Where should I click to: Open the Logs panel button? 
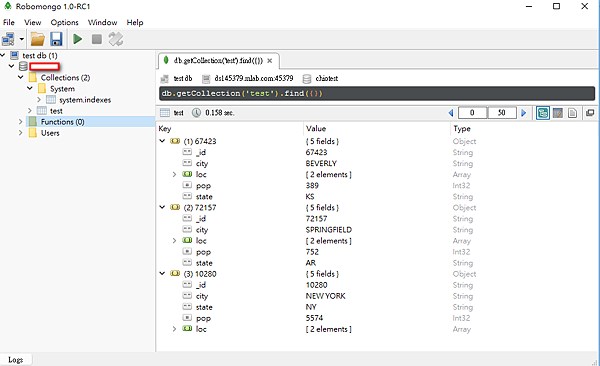click(16, 359)
